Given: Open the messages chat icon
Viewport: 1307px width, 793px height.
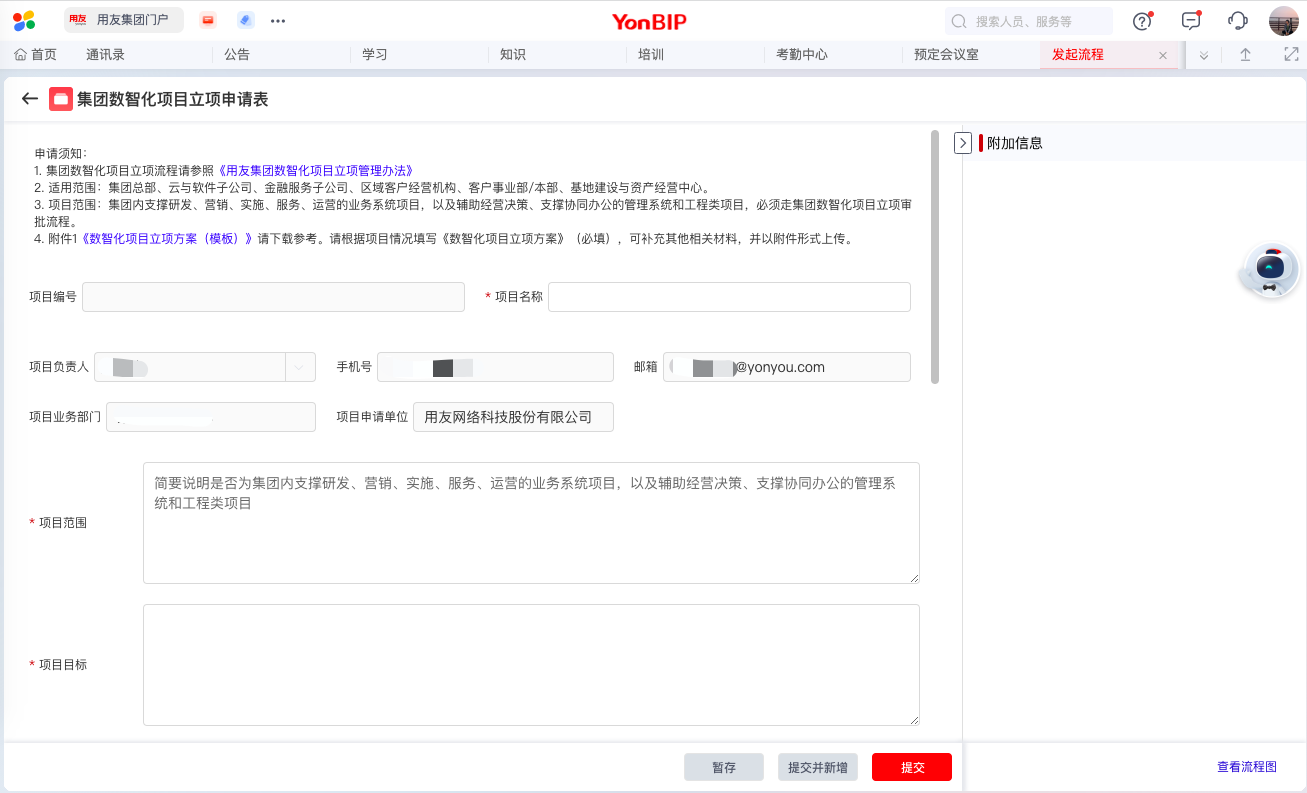Looking at the screenshot, I should click(x=1190, y=21).
